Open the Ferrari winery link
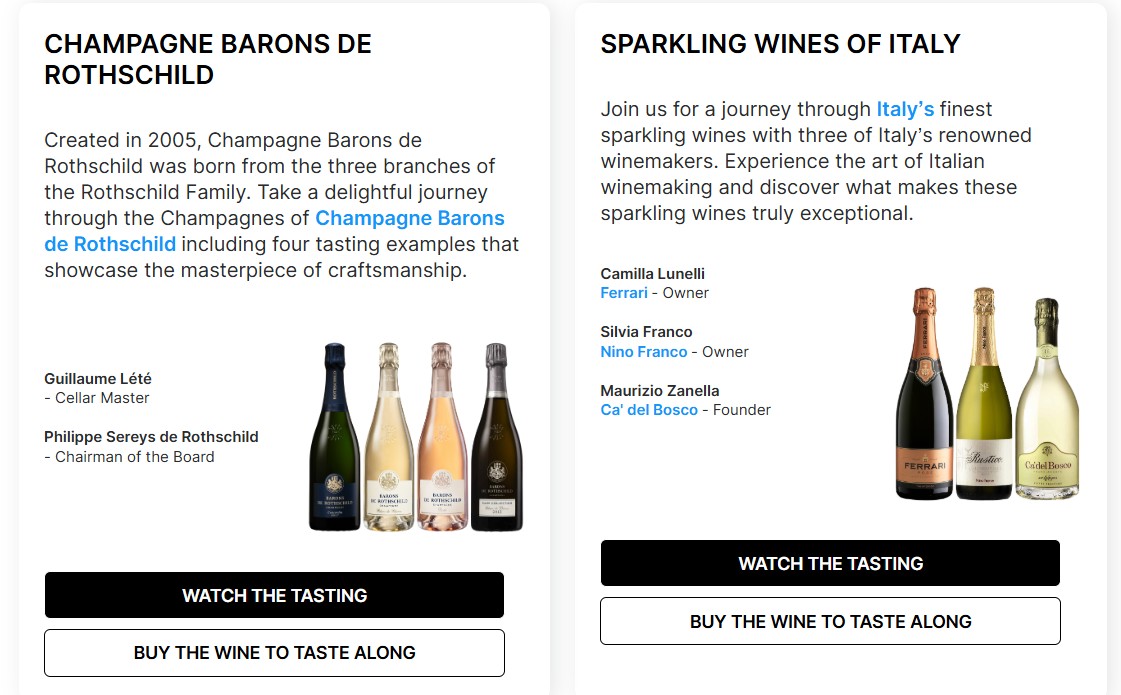 [623, 293]
